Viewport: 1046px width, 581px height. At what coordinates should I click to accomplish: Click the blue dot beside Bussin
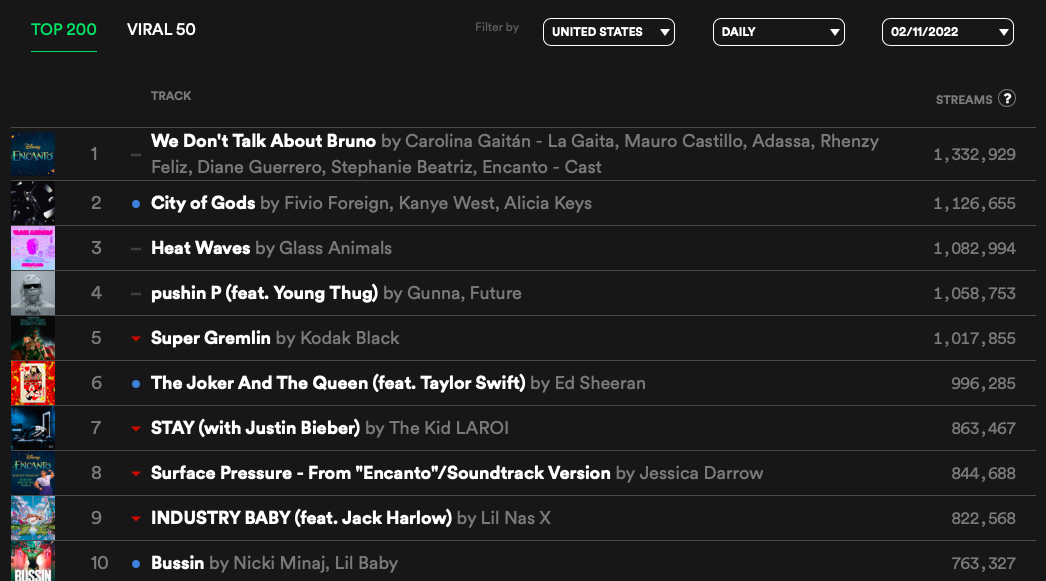tap(136, 564)
